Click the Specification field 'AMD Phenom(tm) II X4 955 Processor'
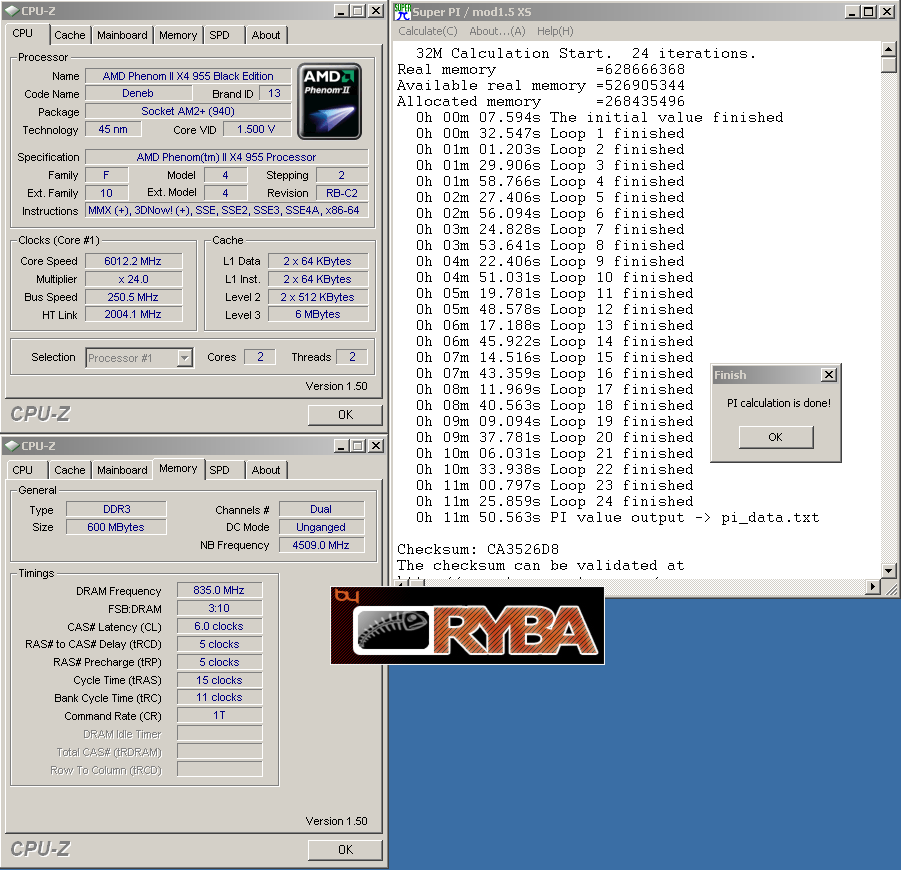This screenshot has height=870, width=901. tap(226, 157)
